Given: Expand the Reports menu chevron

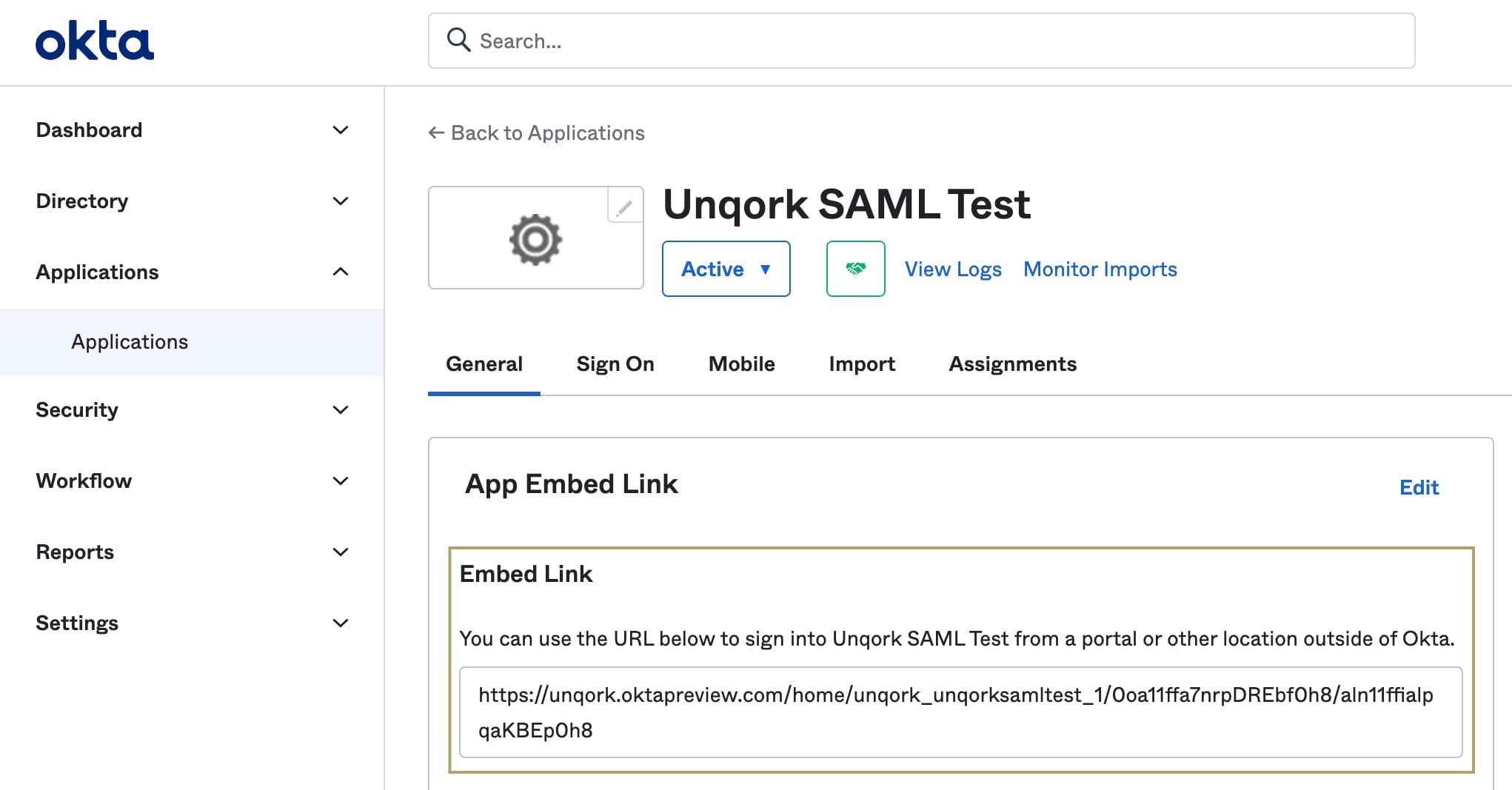Looking at the screenshot, I should point(341,552).
